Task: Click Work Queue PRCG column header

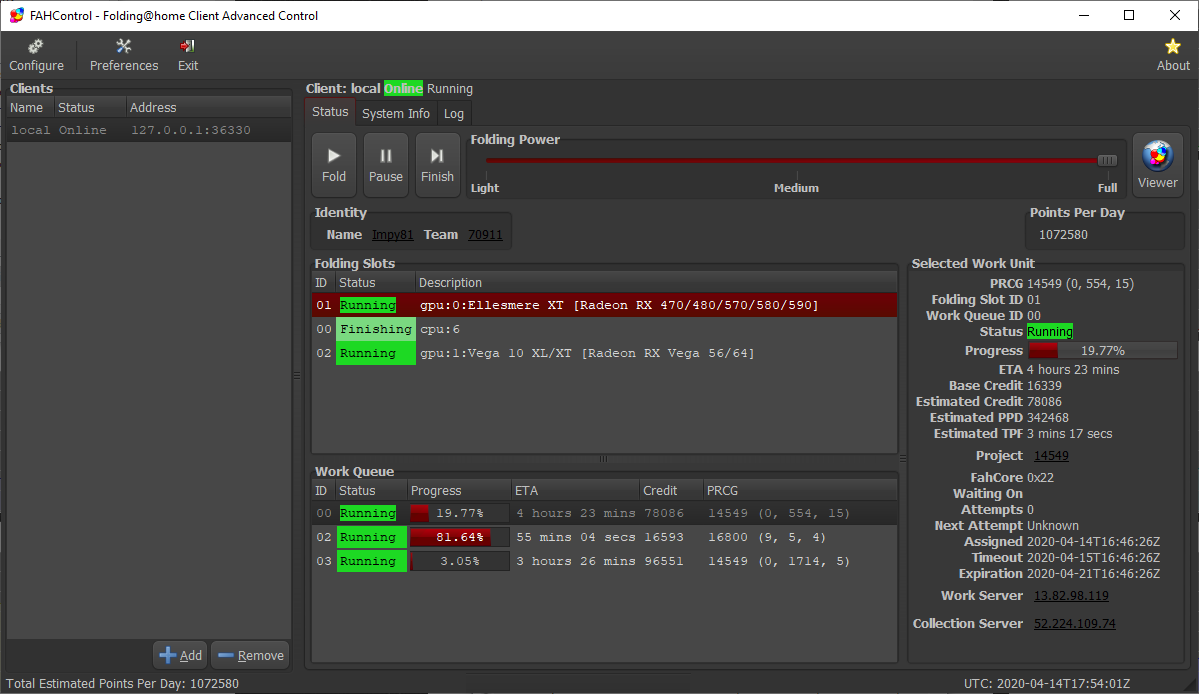Action: (x=800, y=491)
